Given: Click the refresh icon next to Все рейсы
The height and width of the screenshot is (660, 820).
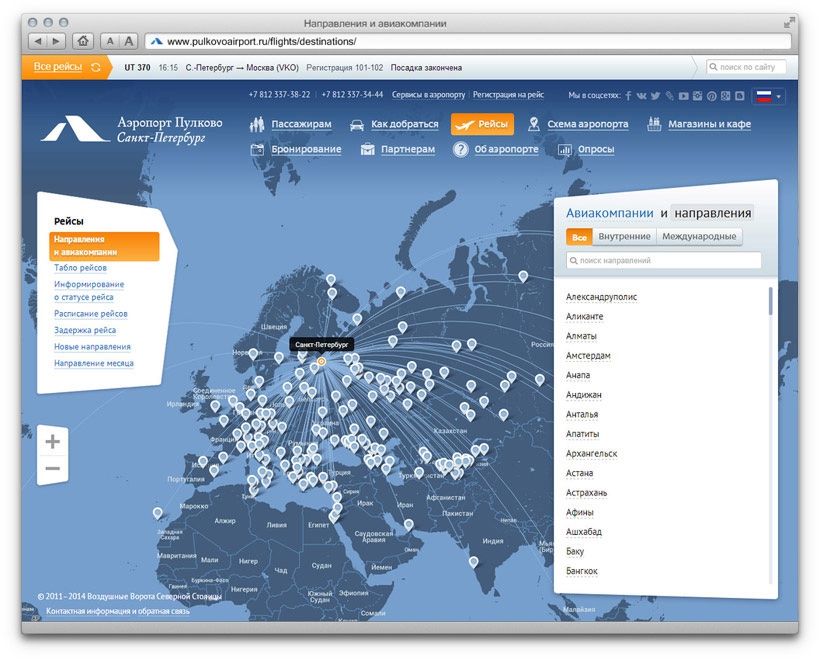Looking at the screenshot, I should click(x=96, y=67).
